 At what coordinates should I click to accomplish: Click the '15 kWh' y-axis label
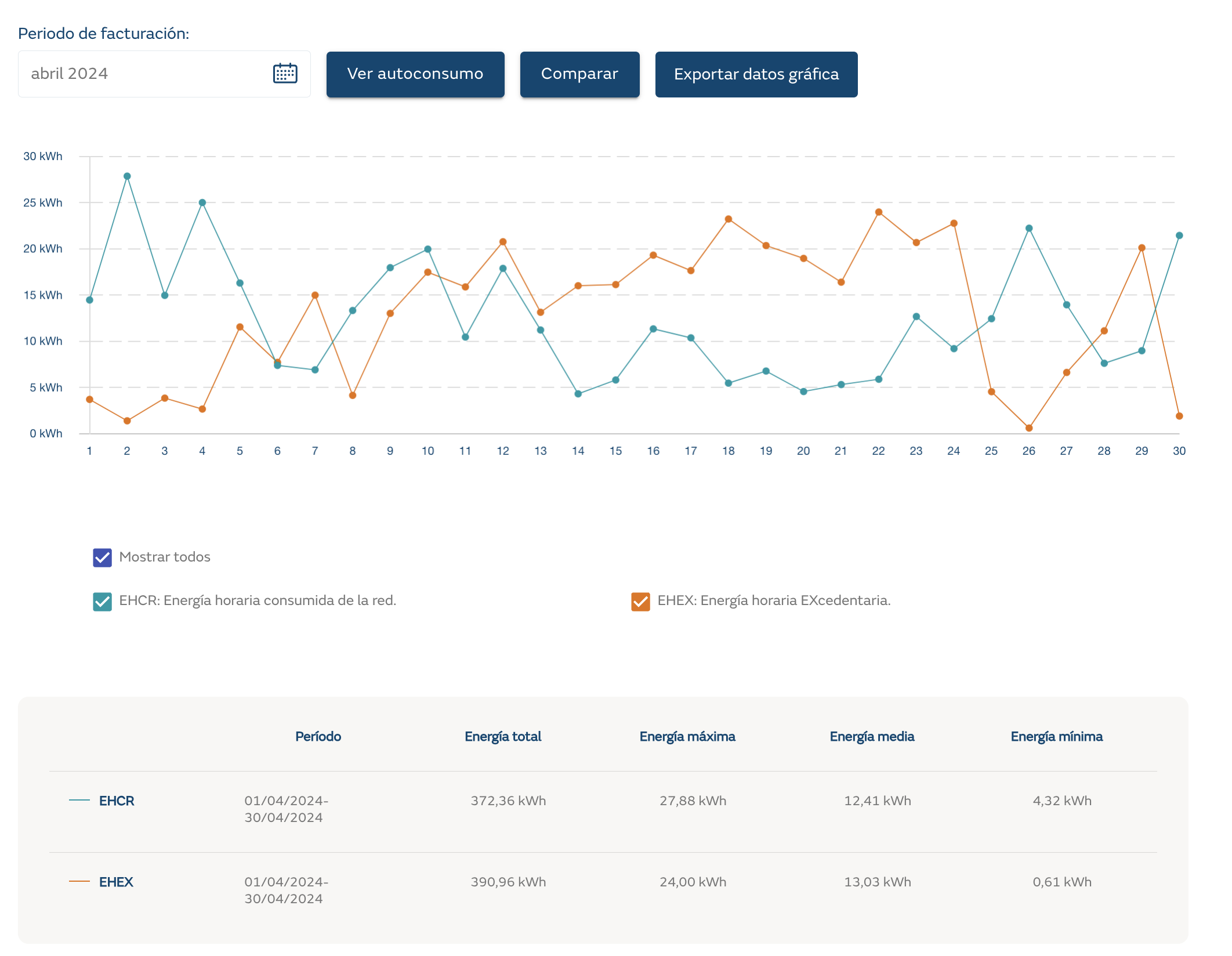click(x=43, y=295)
